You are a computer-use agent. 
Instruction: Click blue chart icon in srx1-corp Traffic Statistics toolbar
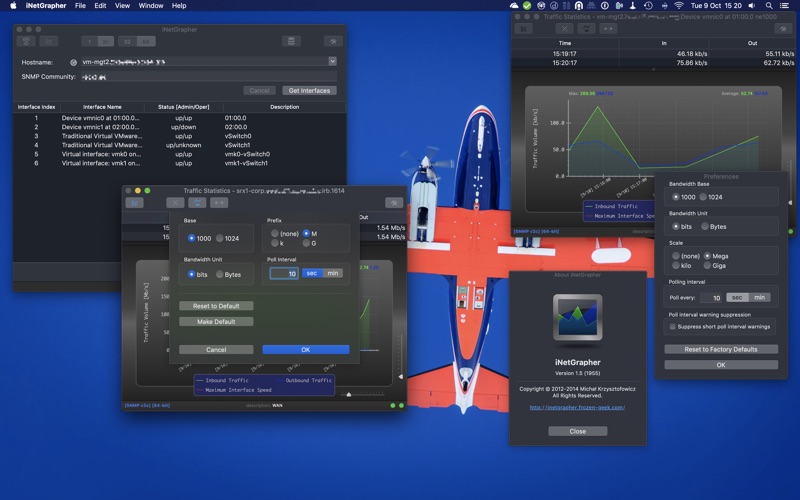click(x=135, y=203)
